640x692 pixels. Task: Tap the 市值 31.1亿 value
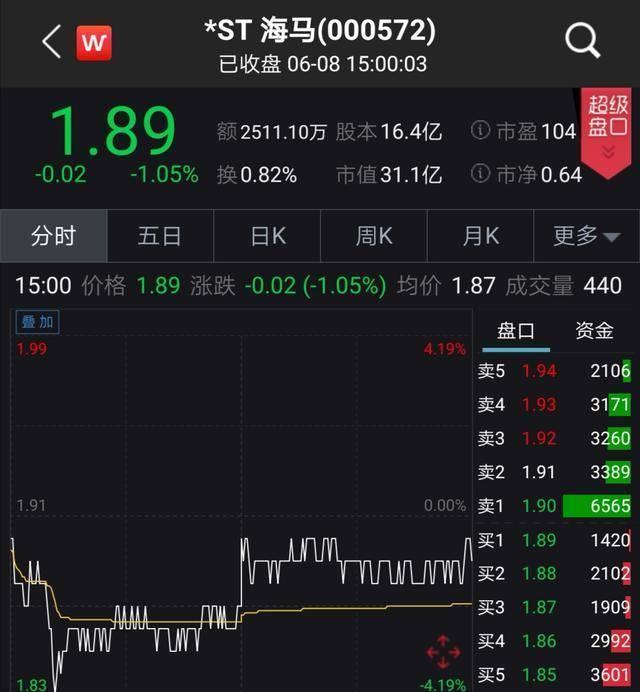[x=388, y=175]
